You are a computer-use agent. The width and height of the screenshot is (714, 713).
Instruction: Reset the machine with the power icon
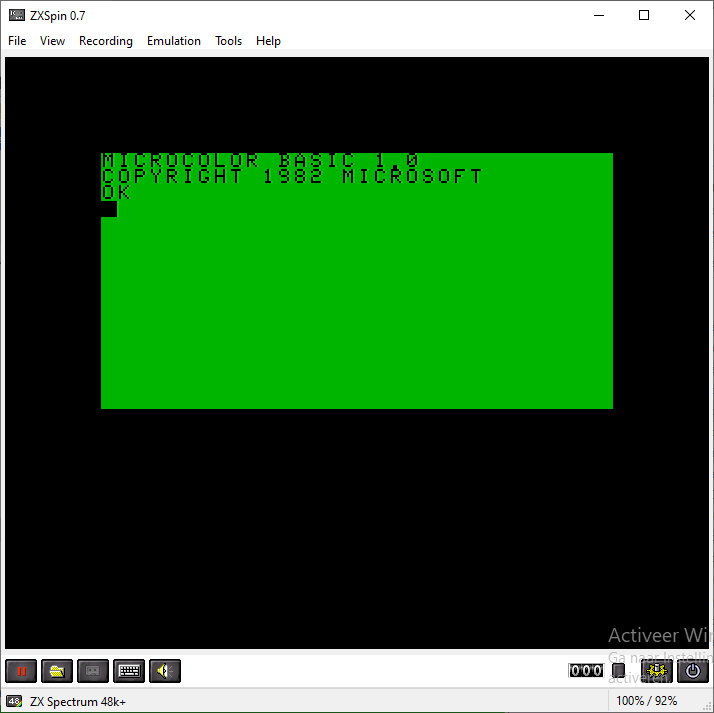point(693,671)
